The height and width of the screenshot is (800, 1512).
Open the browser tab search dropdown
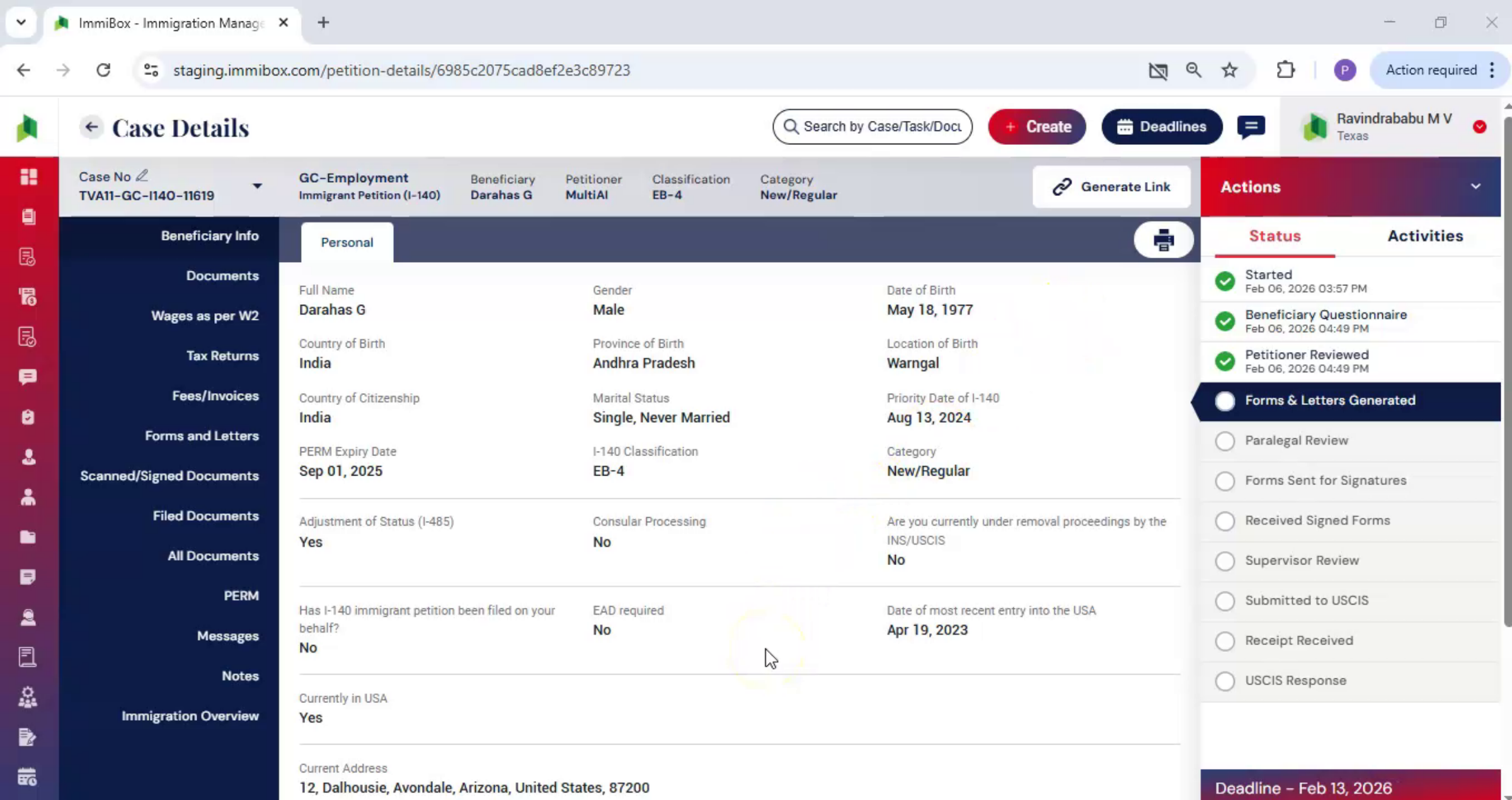pos(21,23)
